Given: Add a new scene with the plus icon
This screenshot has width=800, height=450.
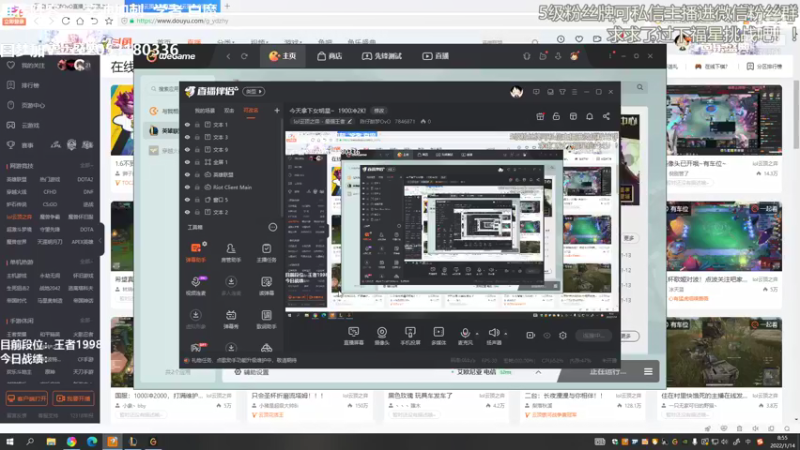Looking at the screenshot, I should (x=277, y=110).
